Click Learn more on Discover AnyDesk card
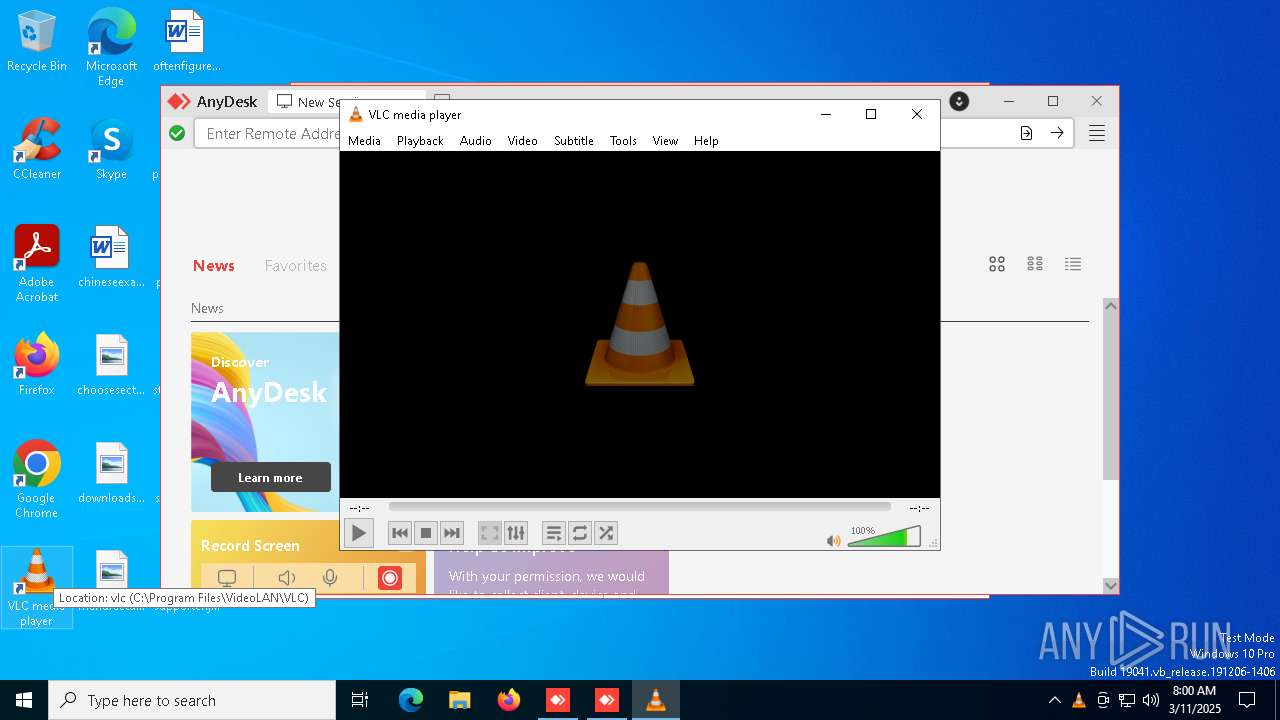The height and width of the screenshot is (720, 1280). [x=270, y=477]
